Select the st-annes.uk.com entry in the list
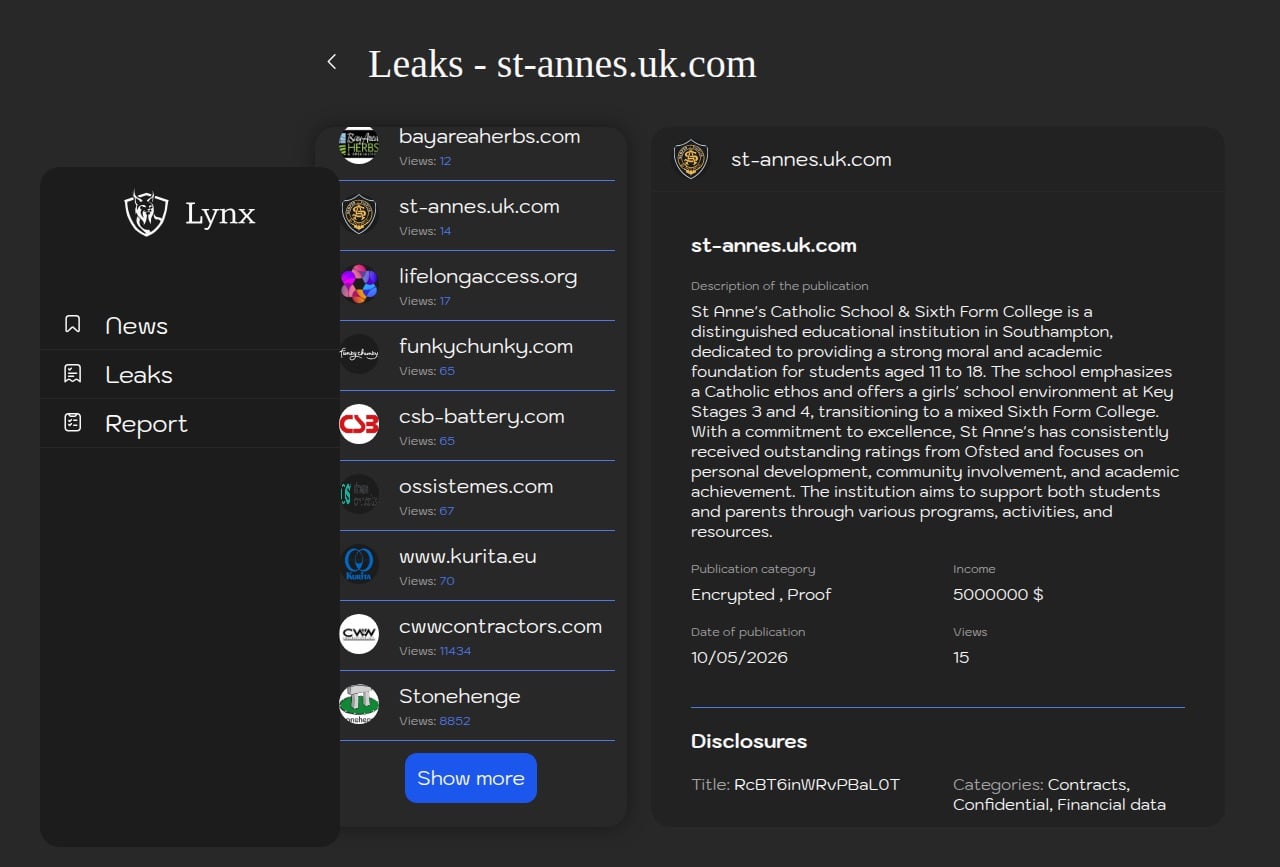This screenshot has width=1280, height=867. pos(477,216)
